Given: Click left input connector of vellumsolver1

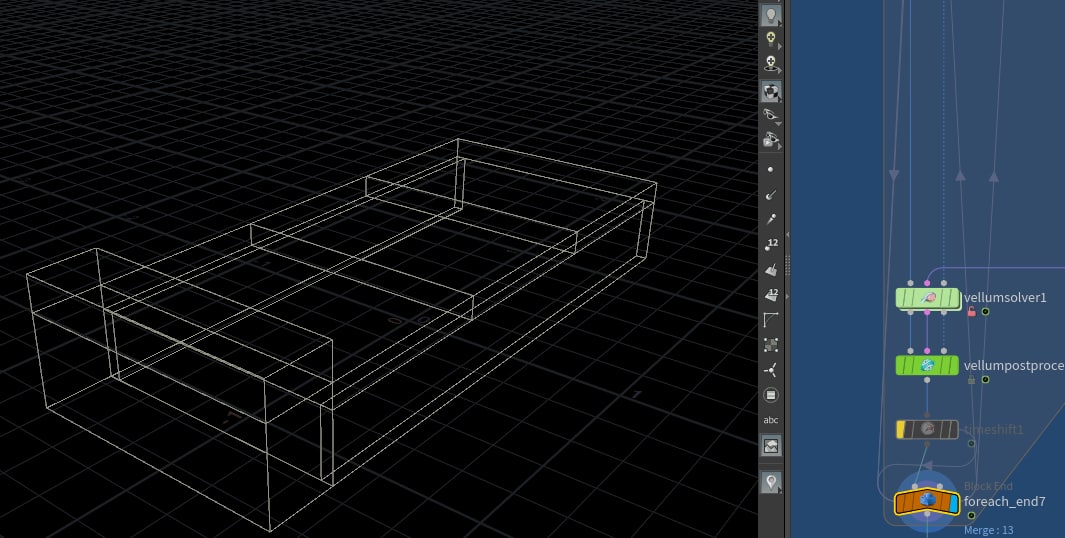Looking at the screenshot, I should [911, 283].
